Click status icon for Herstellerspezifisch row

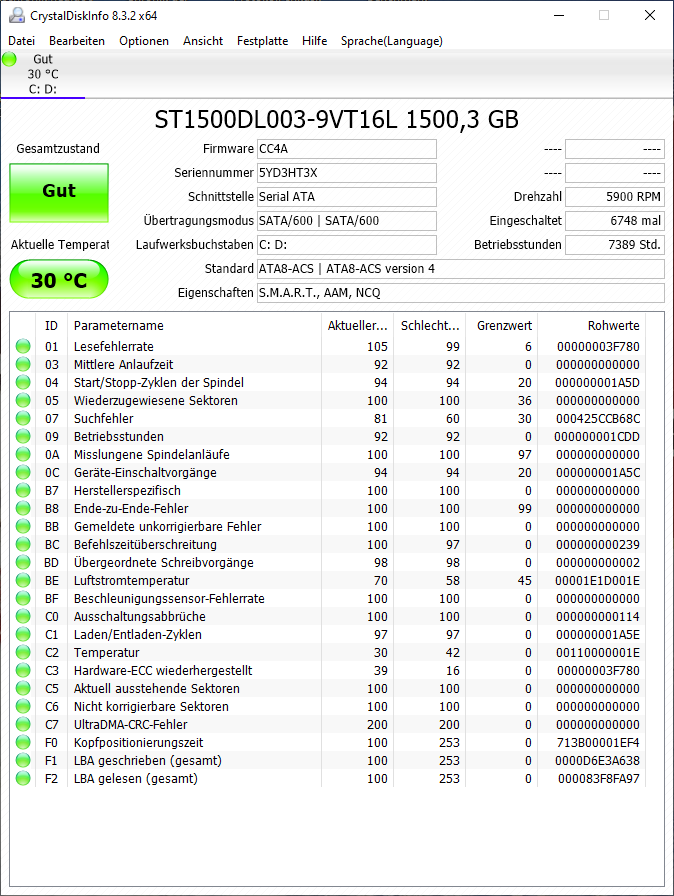pyautogui.click(x=23, y=490)
